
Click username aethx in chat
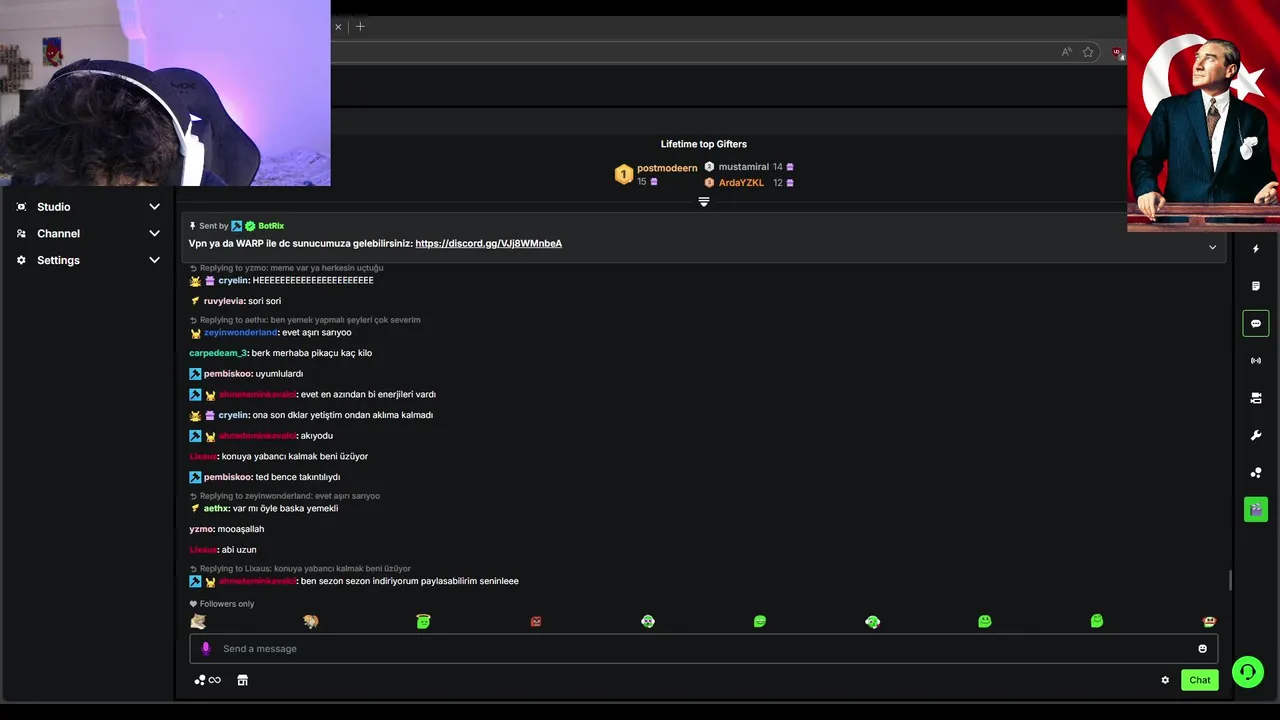point(216,508)
